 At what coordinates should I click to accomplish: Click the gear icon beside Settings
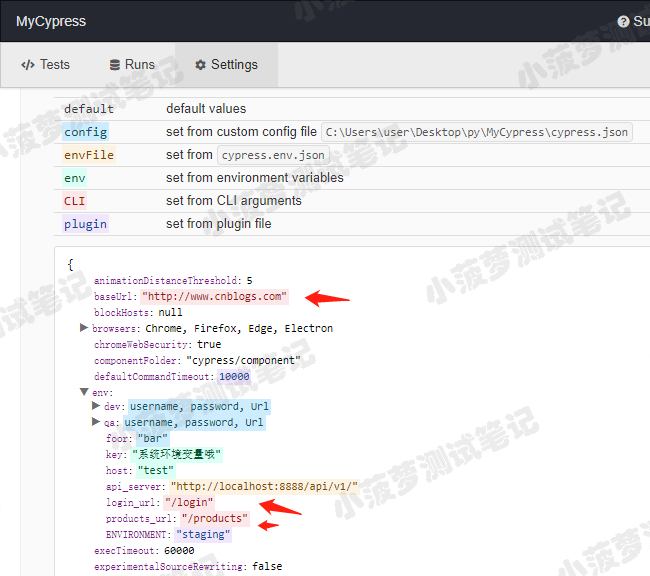tap(201, 65)
